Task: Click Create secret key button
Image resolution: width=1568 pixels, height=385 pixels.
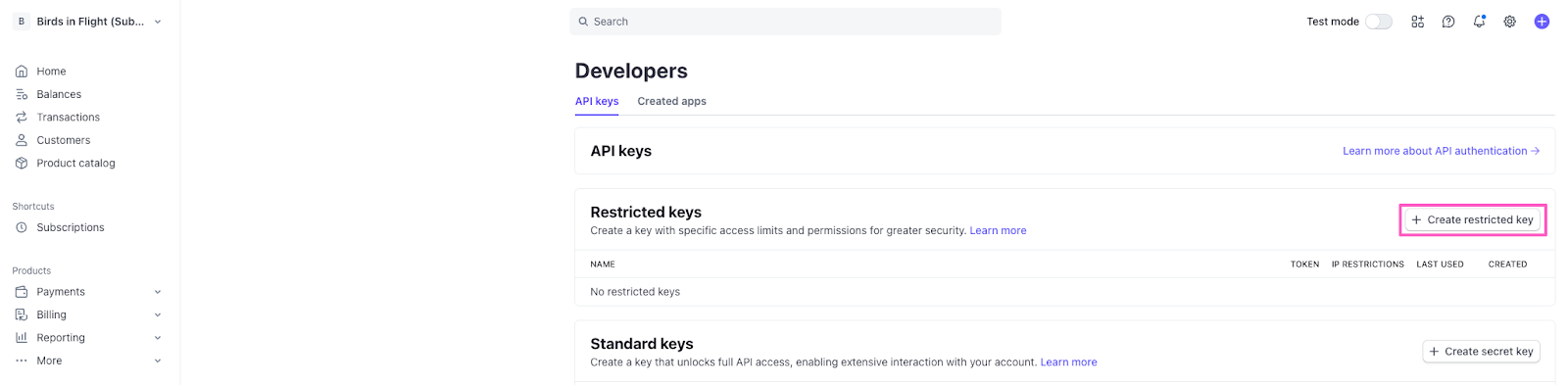Action: tap(1482, 352)
